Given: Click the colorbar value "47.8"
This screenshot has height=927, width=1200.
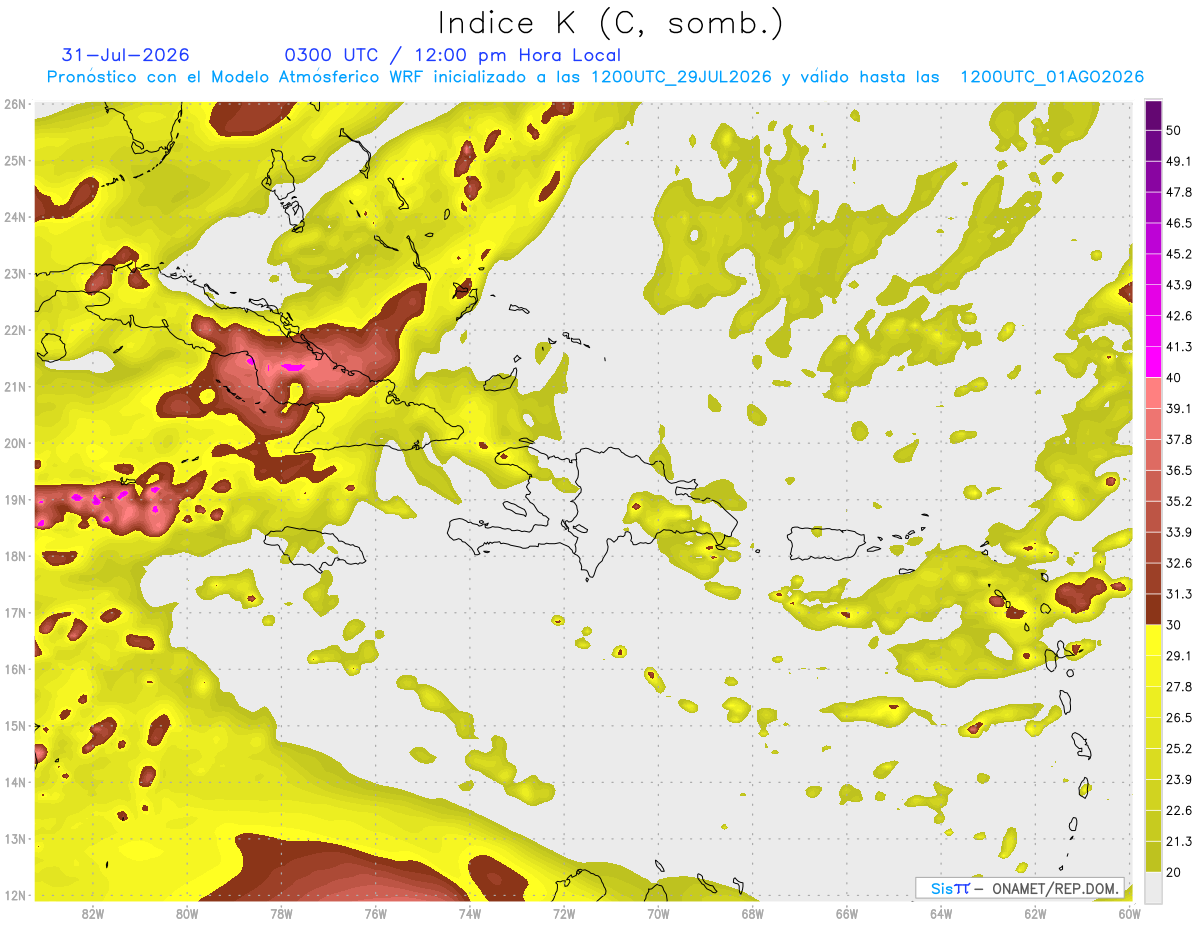Looking at the screenshot, I should click(1178, 192).
